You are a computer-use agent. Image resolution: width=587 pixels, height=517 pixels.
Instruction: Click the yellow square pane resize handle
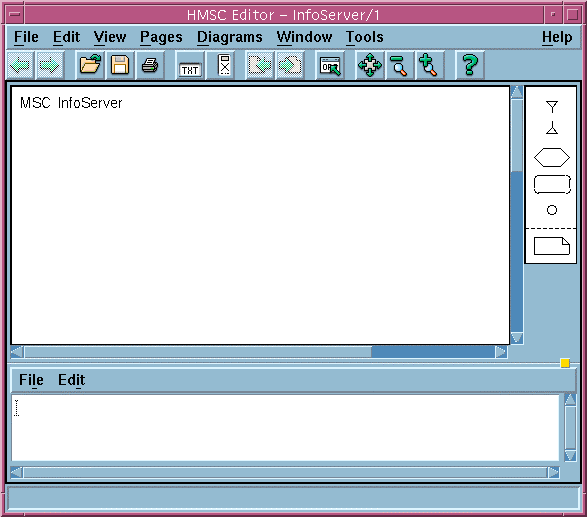565,363
